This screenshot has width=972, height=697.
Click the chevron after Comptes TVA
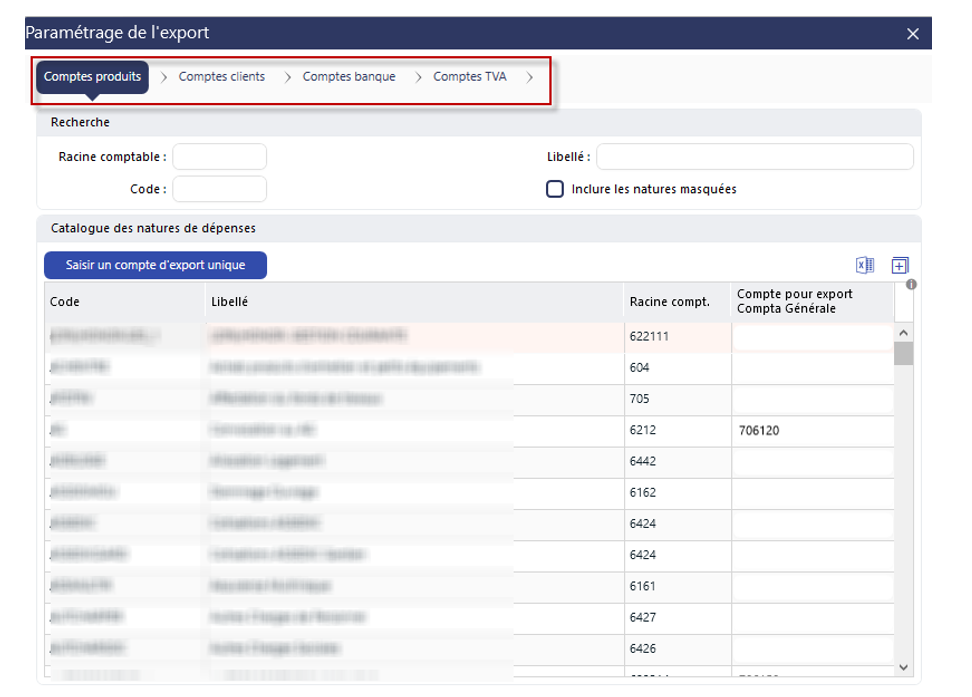[x=530, y=77]
